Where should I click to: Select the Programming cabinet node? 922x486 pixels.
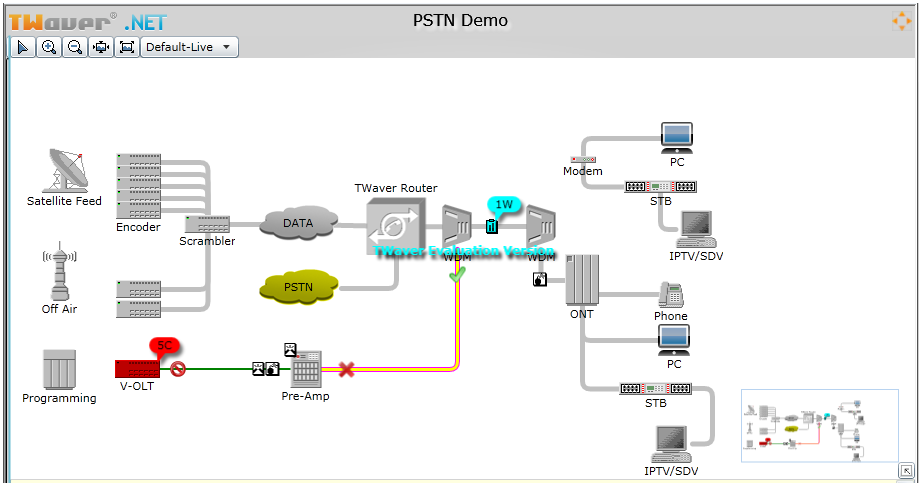coord(59,369)
